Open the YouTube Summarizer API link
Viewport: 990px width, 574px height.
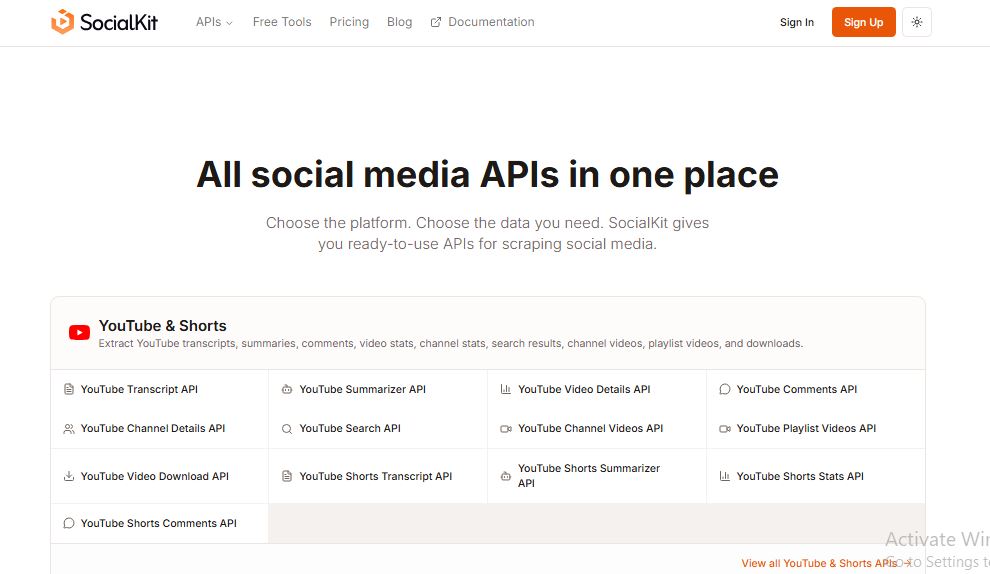(362, 389)
